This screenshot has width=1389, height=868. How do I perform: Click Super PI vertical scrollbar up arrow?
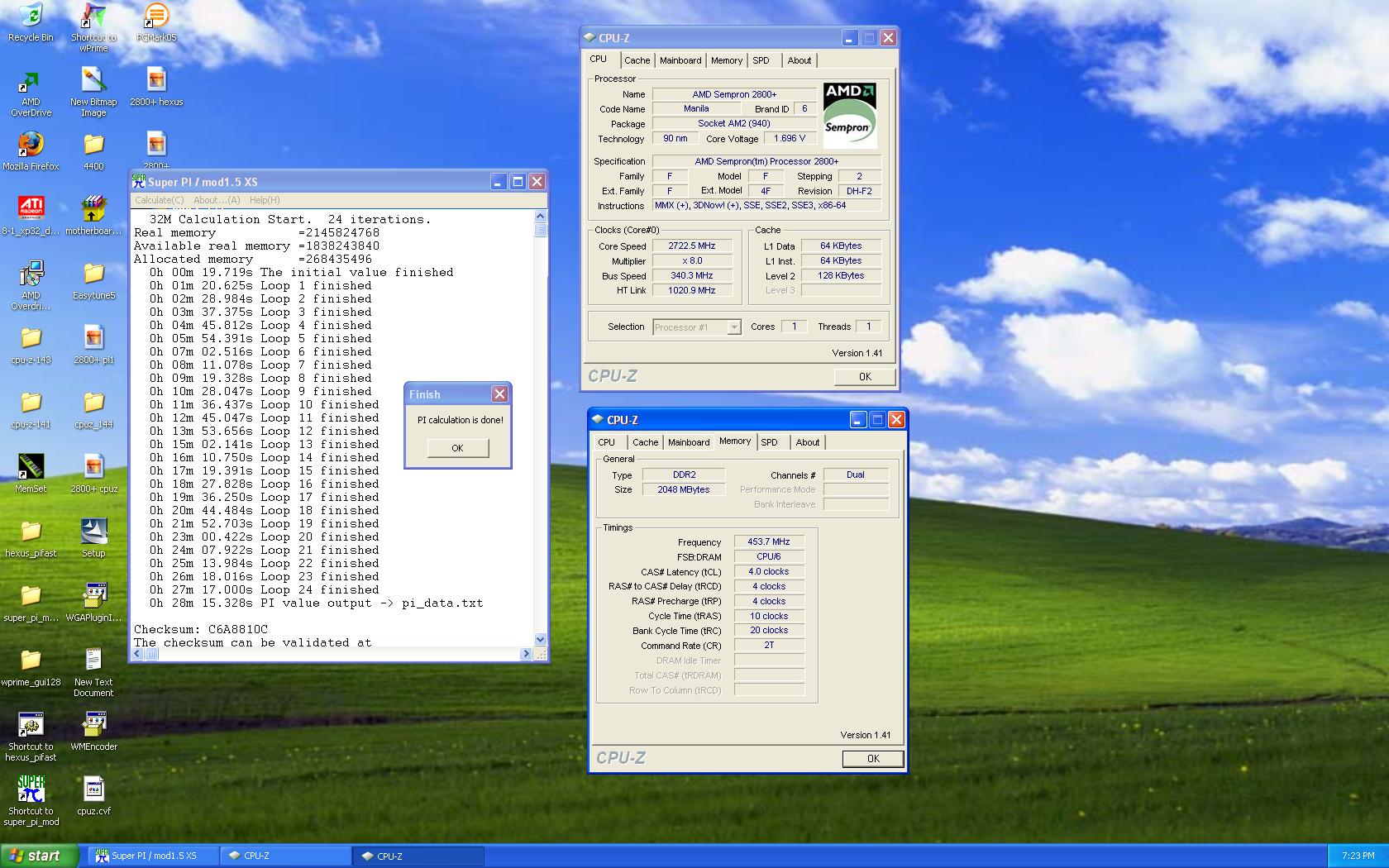point(541,217)
